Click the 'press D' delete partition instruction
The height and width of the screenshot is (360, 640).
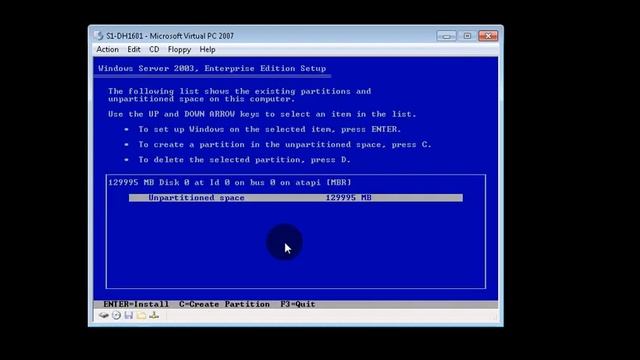(244, 160)
